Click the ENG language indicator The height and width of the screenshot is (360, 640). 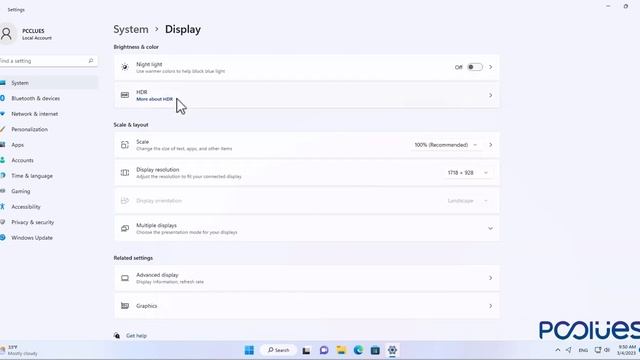tap(583, 350)
